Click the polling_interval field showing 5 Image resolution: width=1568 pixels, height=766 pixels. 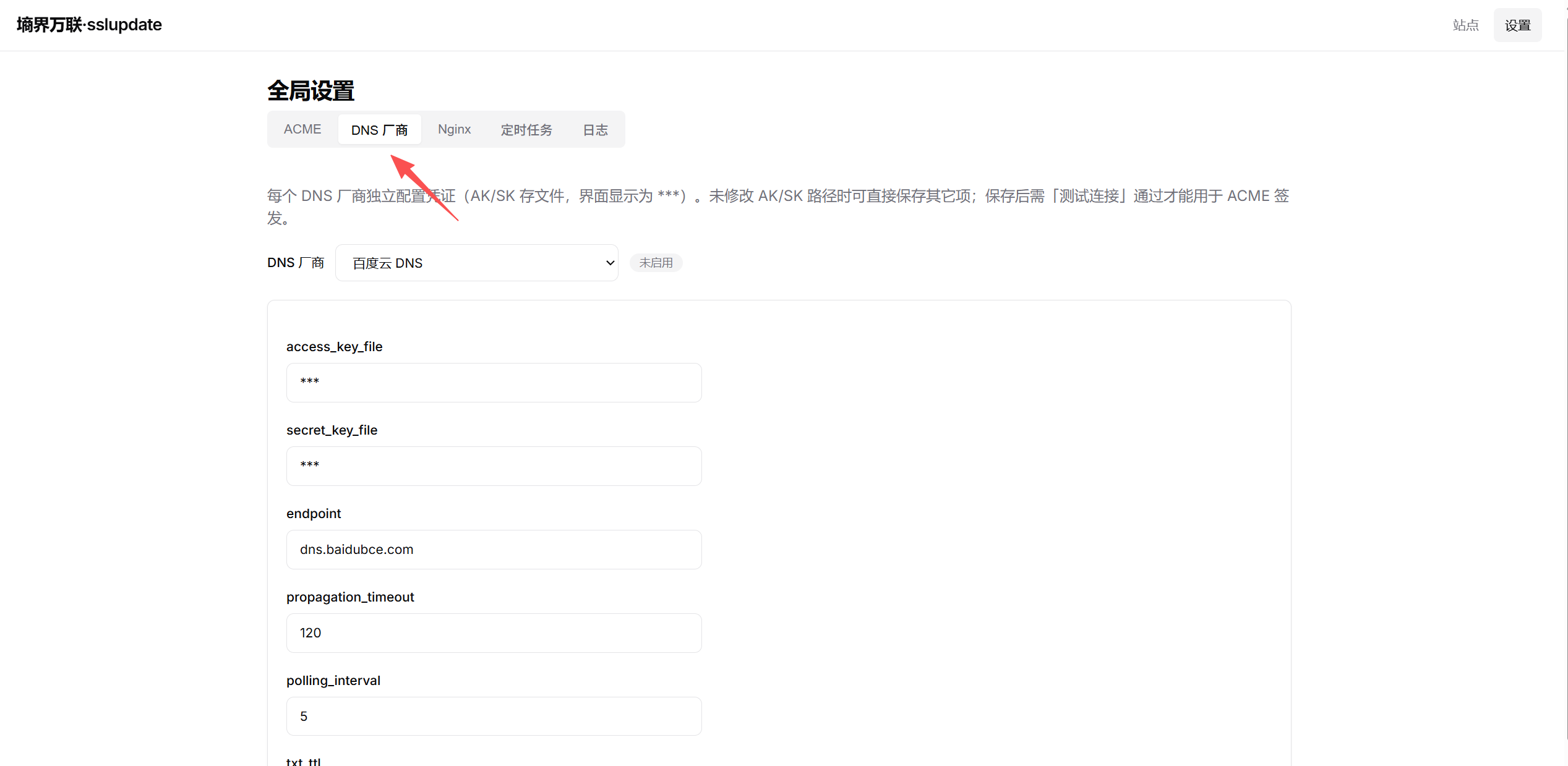pyautogui.click(x=494, y=716)
